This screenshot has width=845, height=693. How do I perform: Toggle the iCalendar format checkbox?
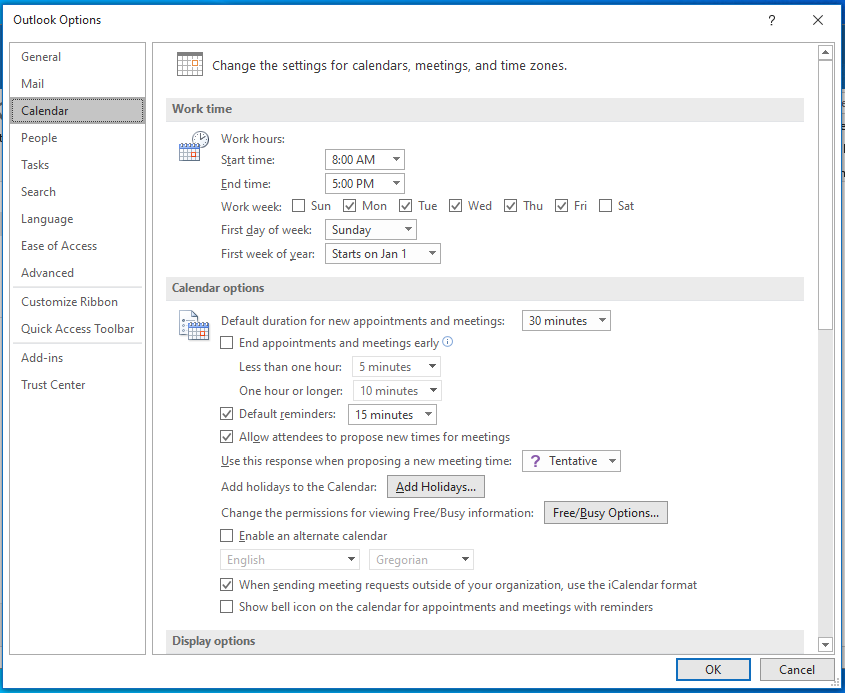point(227,585)
